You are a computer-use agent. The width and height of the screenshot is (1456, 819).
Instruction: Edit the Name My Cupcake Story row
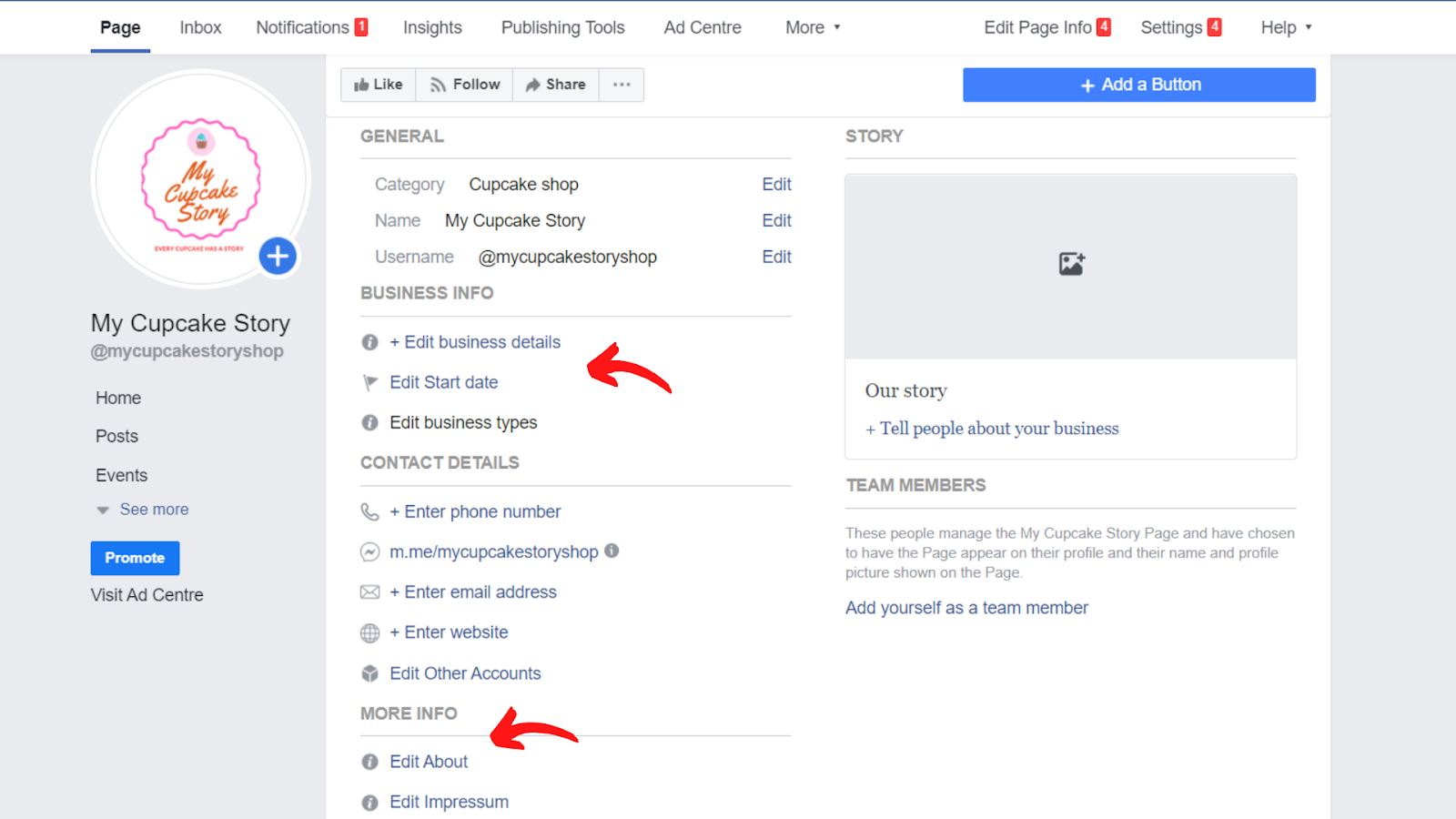(776, 221)
